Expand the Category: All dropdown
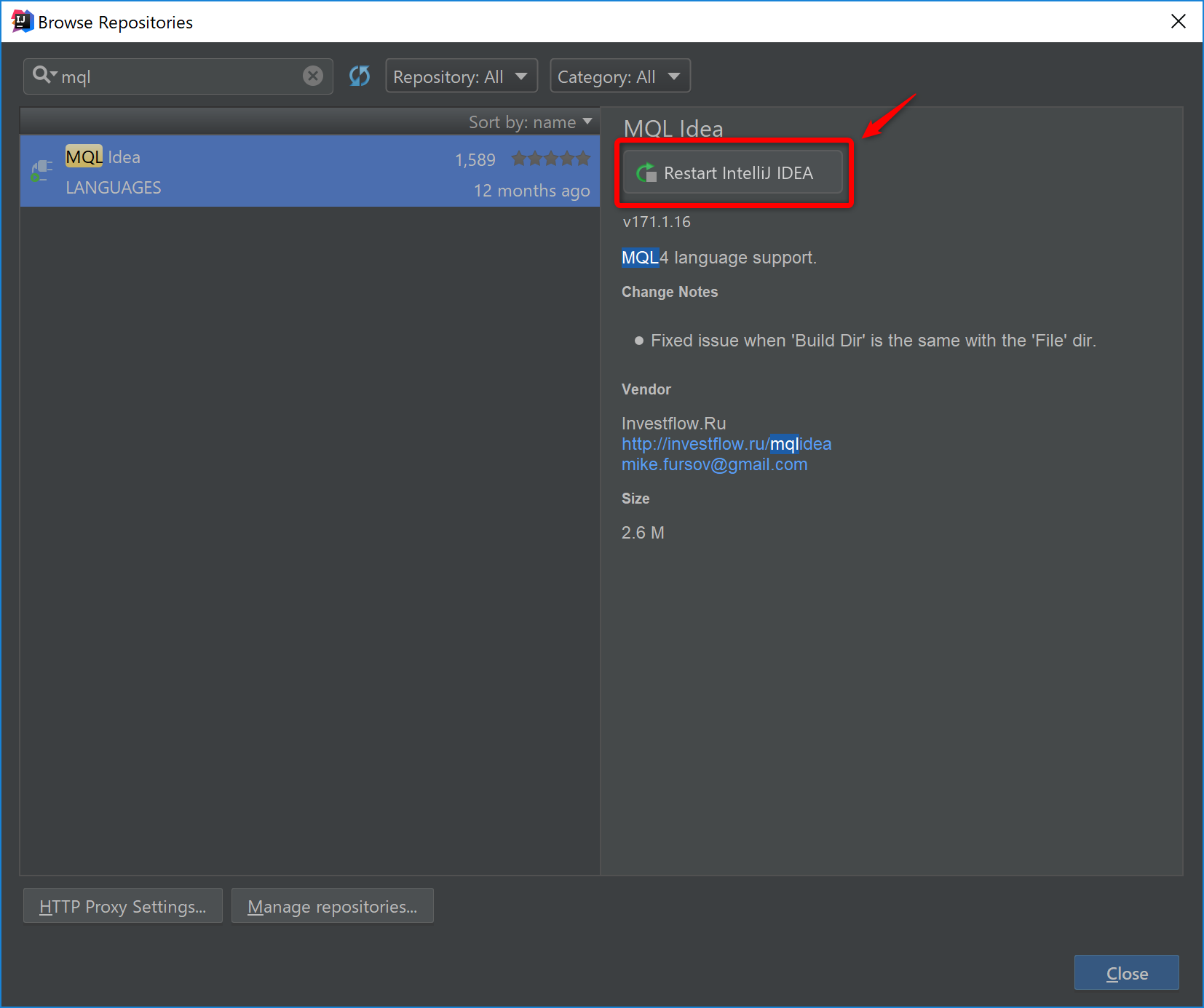This screenshot has height=1008, width=1204. (619, 76)
